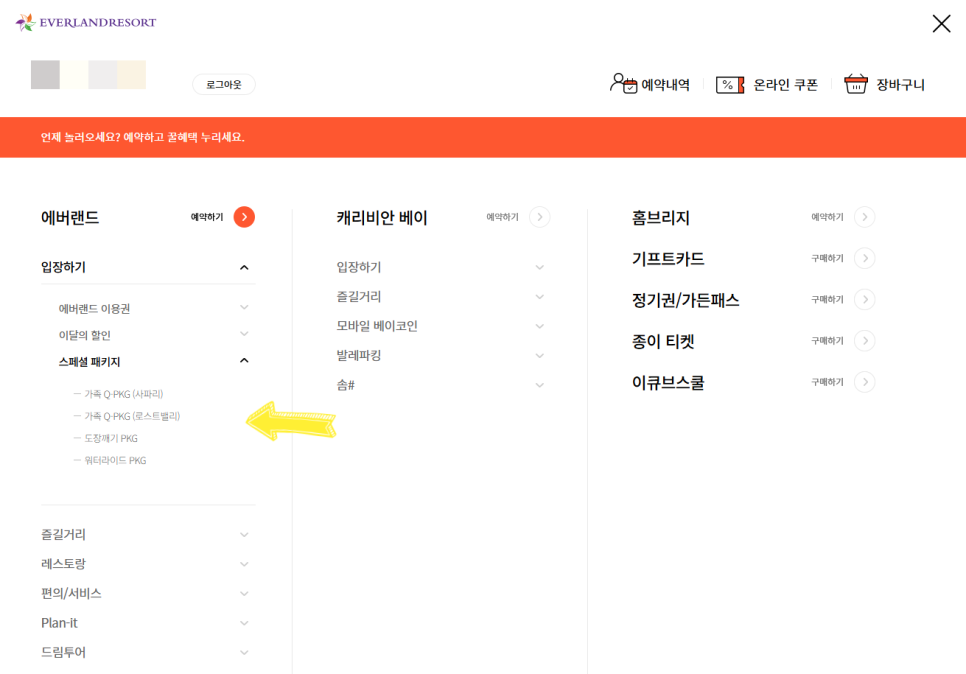This screenshot has height=674, width=966.
Task: Click arrow circle beside 이큐브스쿨 구매하기
Action: coord(865,382)
